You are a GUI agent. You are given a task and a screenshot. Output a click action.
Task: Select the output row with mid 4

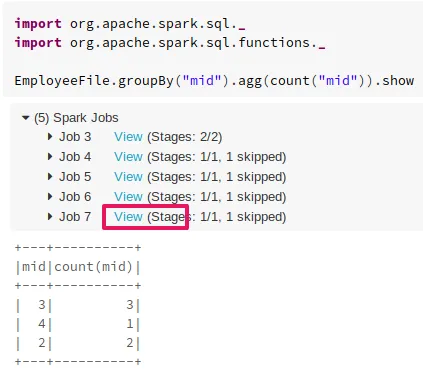click(x=78, y=324)
